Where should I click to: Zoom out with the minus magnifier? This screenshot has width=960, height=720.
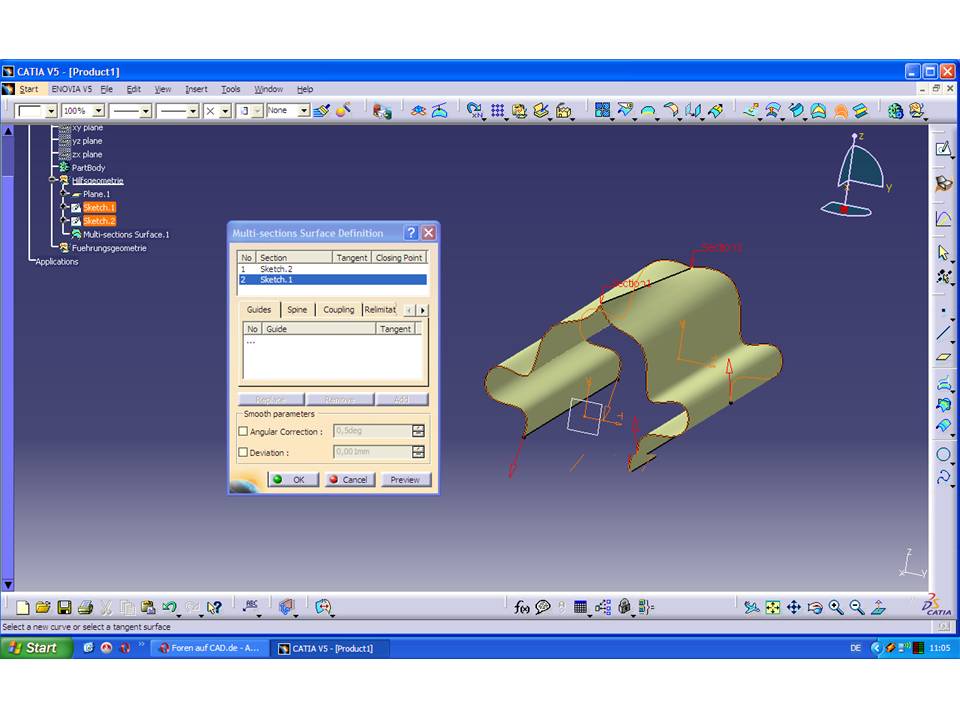857,607
